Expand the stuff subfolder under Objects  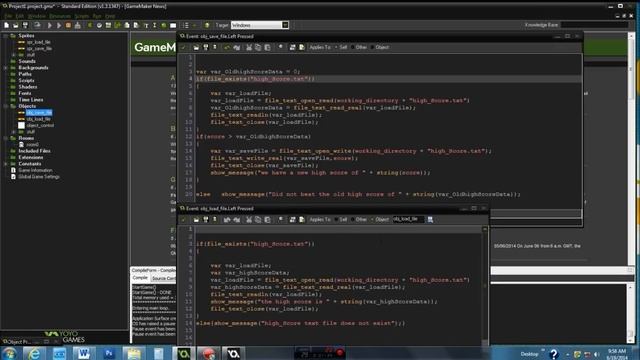pos(14,132)
